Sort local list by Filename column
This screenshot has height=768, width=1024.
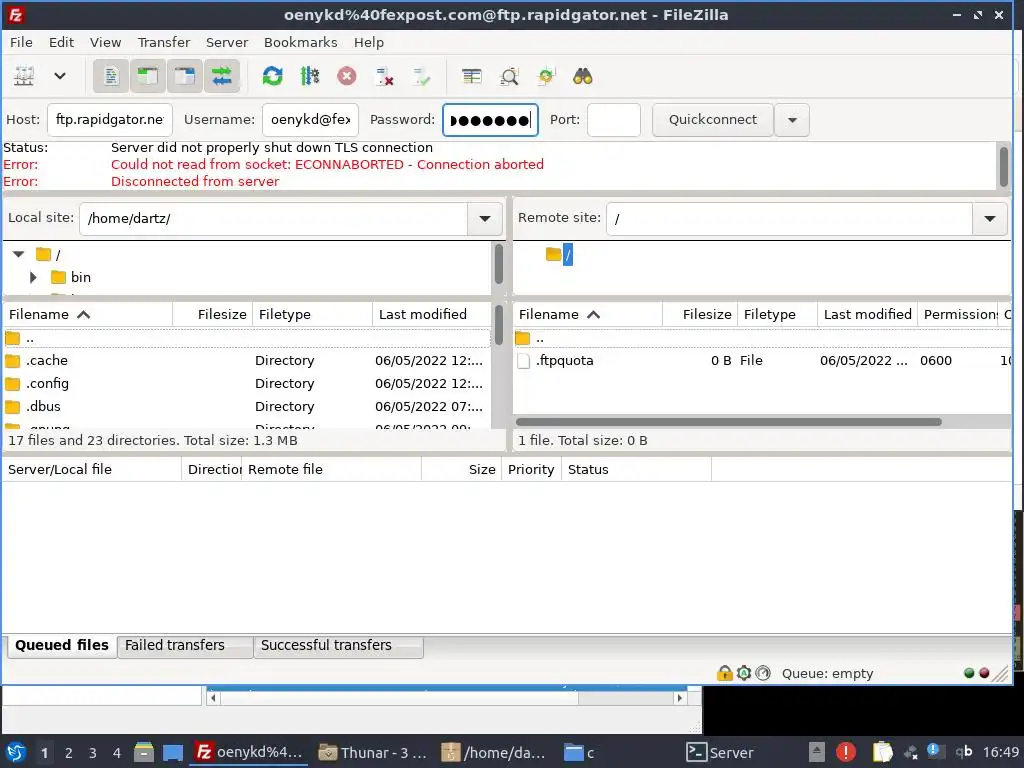88,314
